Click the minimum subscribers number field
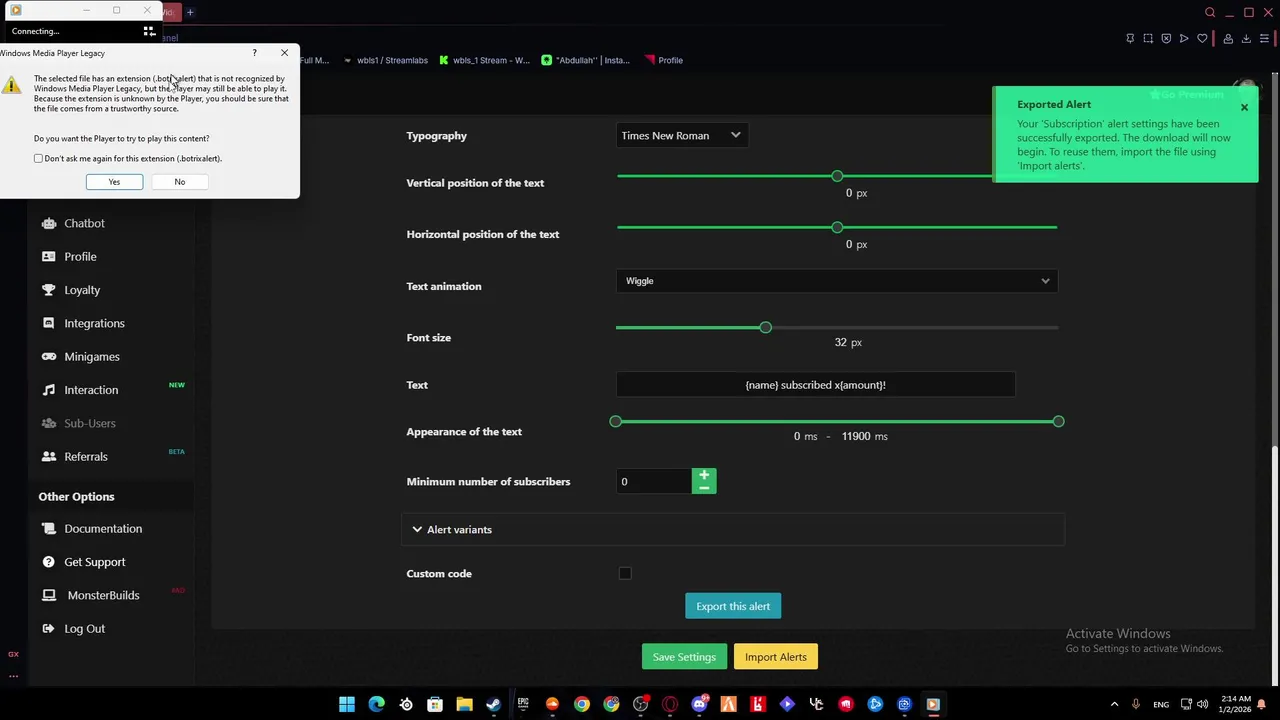This screenshot has width=1280, height=720. pyautogui.click(x=653, y=482)
